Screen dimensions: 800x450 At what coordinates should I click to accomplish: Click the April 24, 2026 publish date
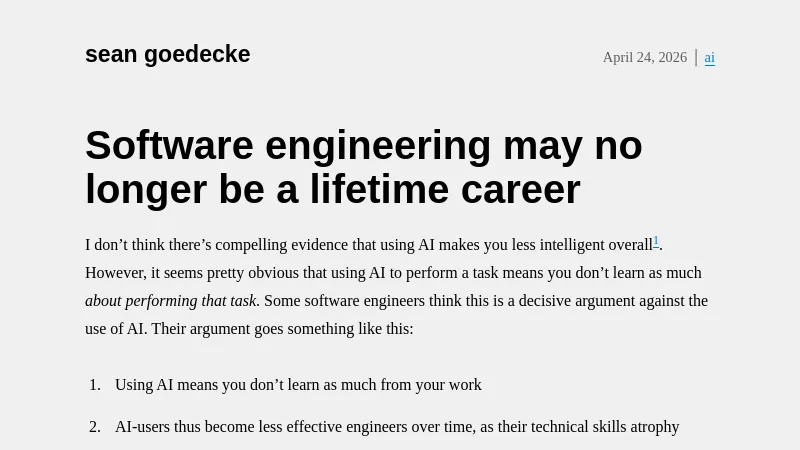pos(644,58)
